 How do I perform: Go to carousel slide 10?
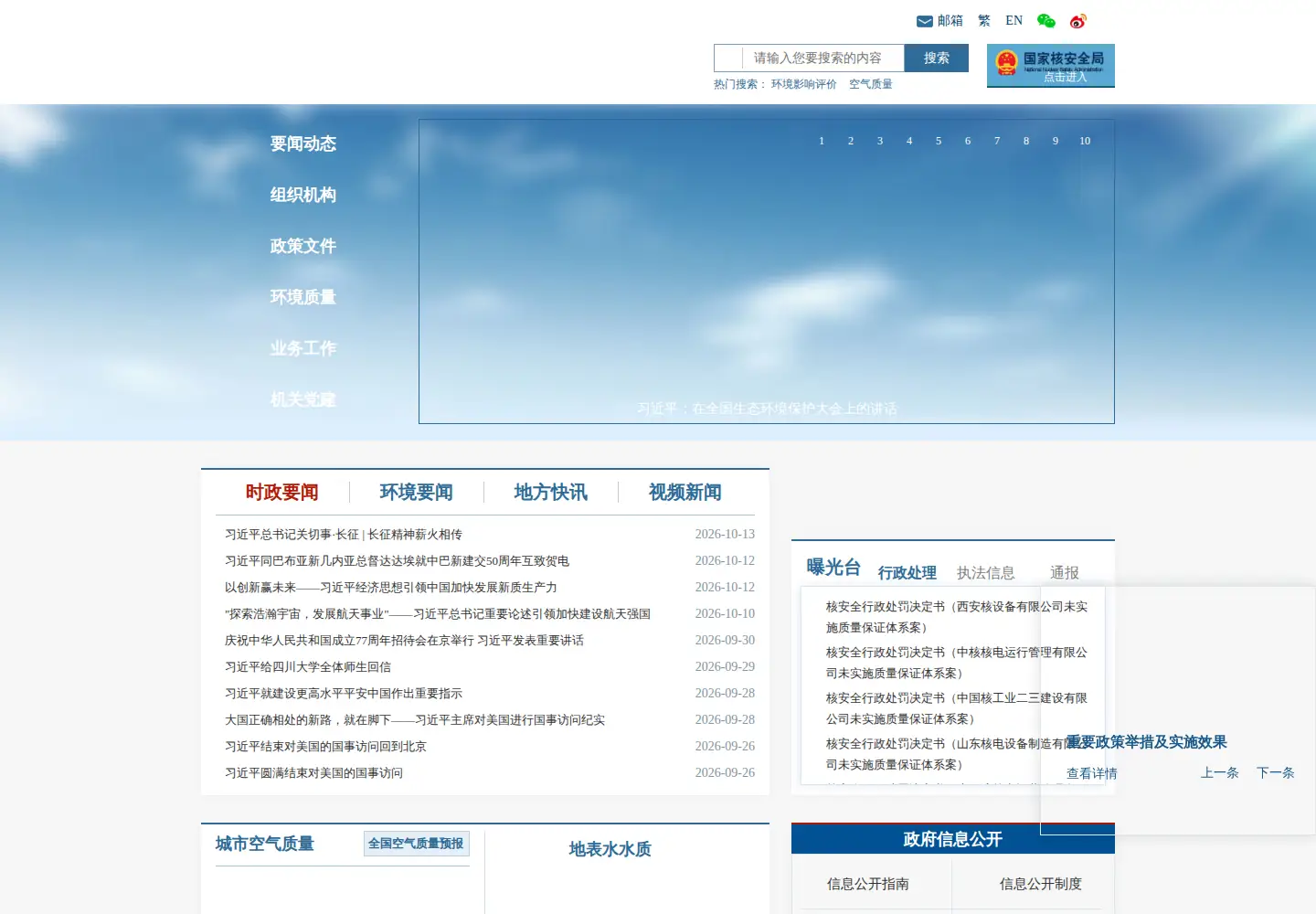1085,141
